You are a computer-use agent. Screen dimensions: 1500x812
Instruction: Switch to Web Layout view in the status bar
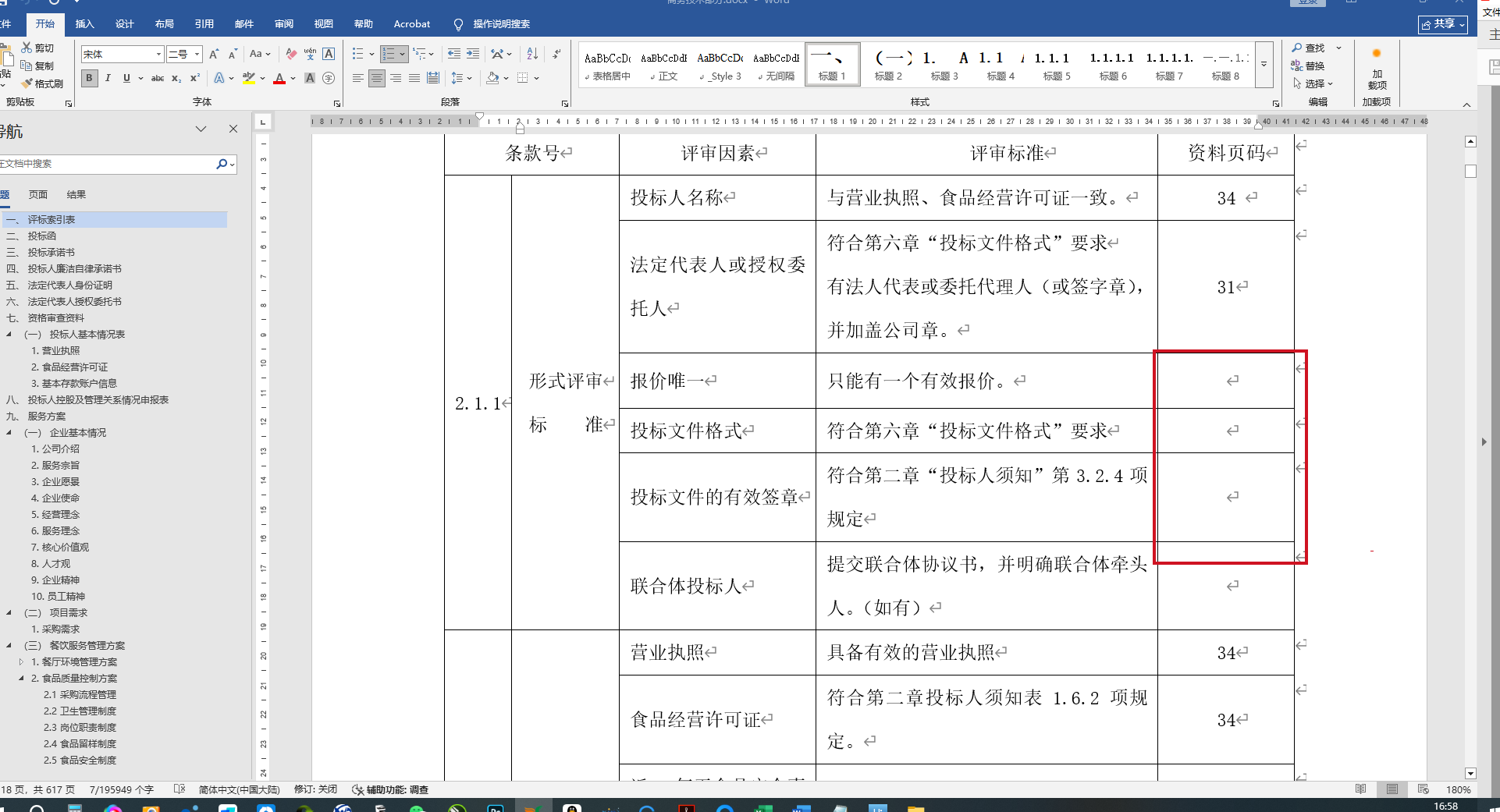point(1423,789)
